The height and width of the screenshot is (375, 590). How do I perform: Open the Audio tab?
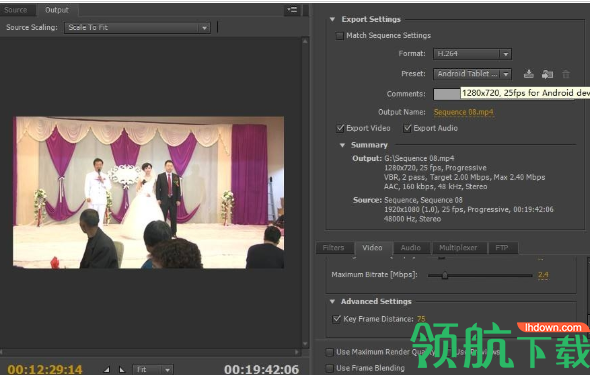tap(411, 248)
